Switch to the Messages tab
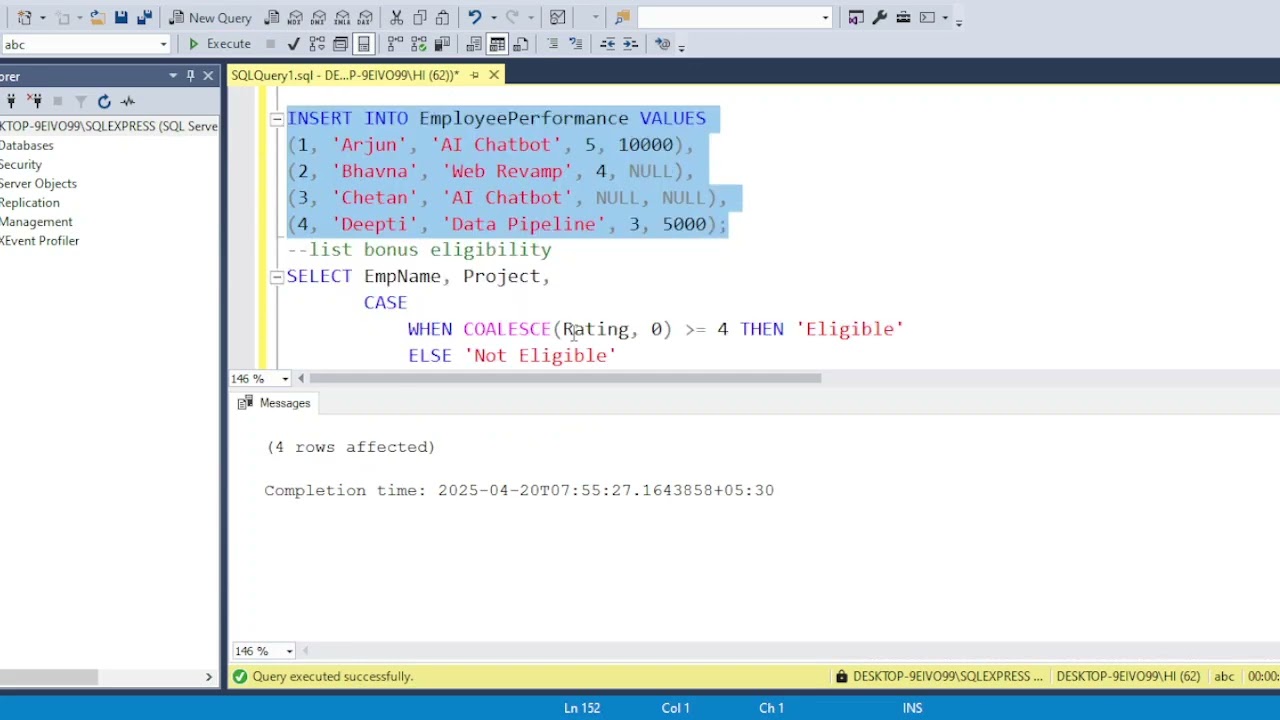 point(275,403)
